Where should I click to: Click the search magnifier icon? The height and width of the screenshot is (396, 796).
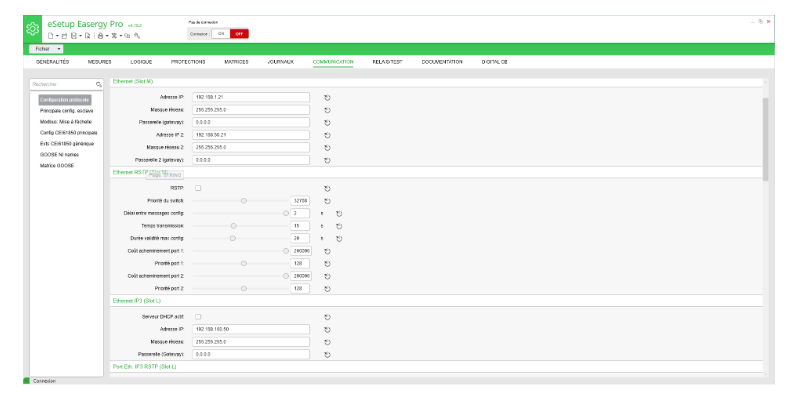(98, 84)
